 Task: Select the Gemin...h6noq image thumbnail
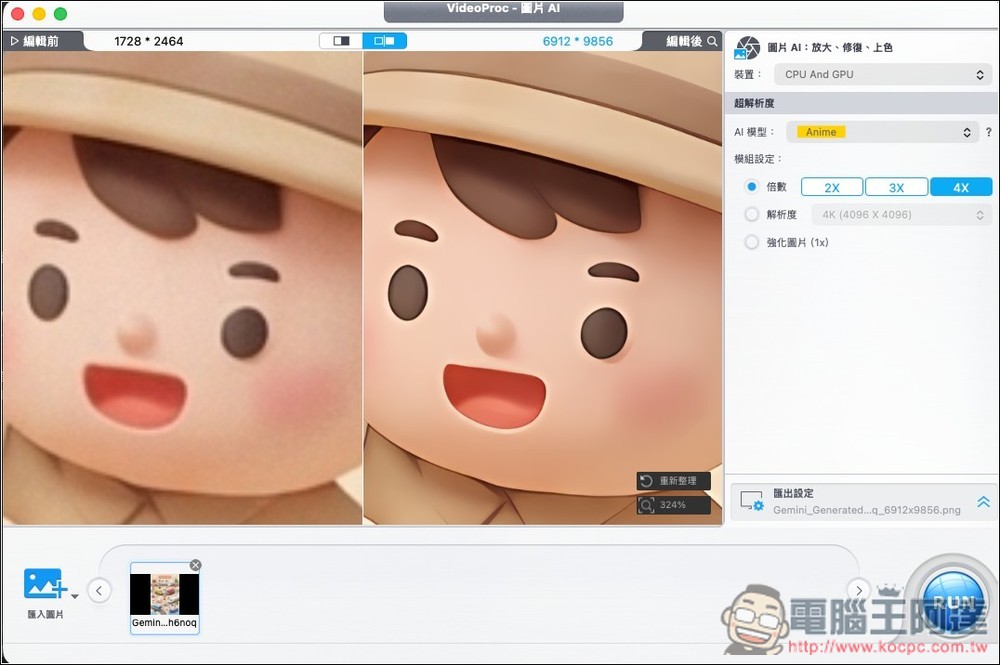click(164, 597)
